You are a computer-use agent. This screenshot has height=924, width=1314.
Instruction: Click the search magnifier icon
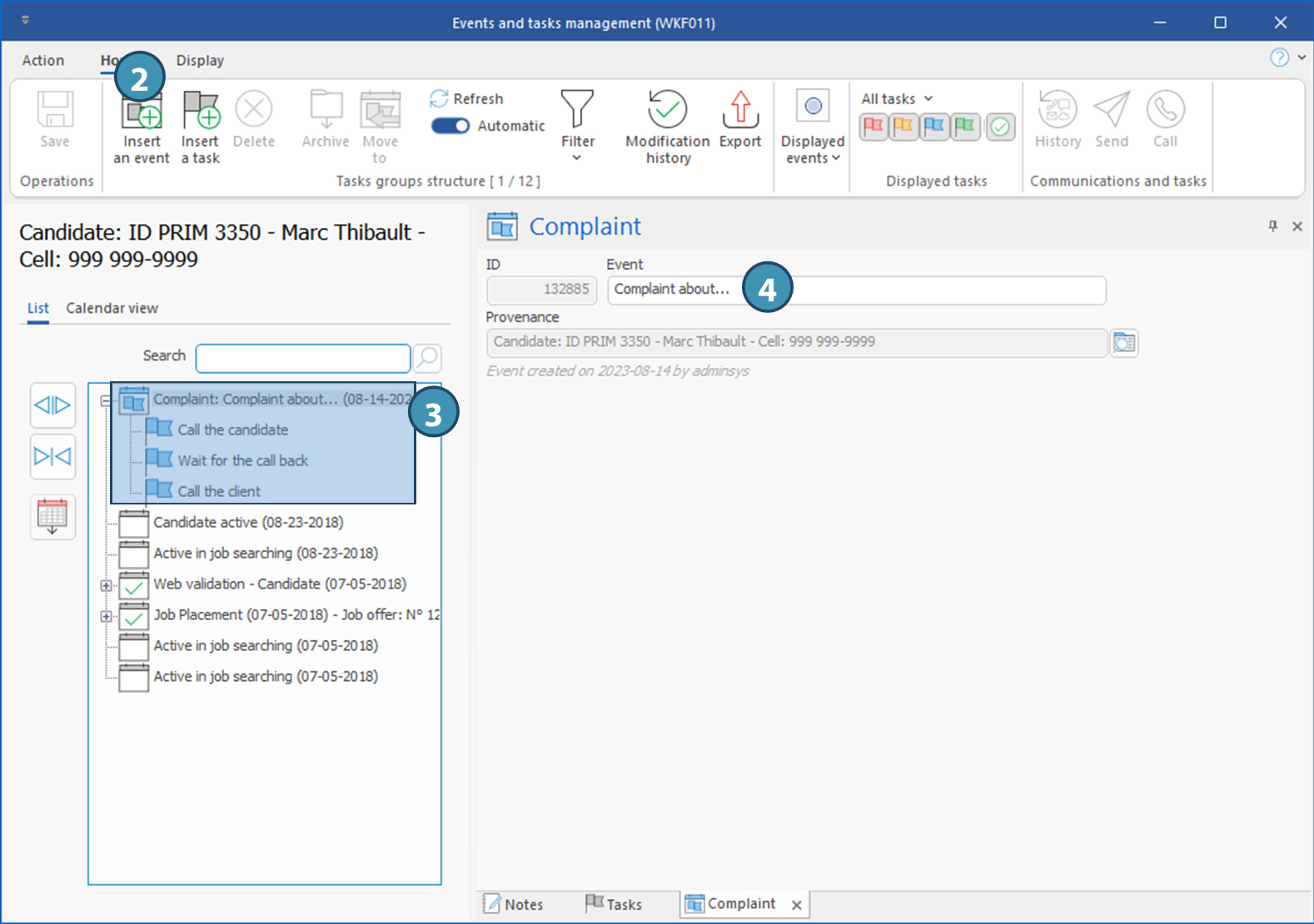[427, 358]
